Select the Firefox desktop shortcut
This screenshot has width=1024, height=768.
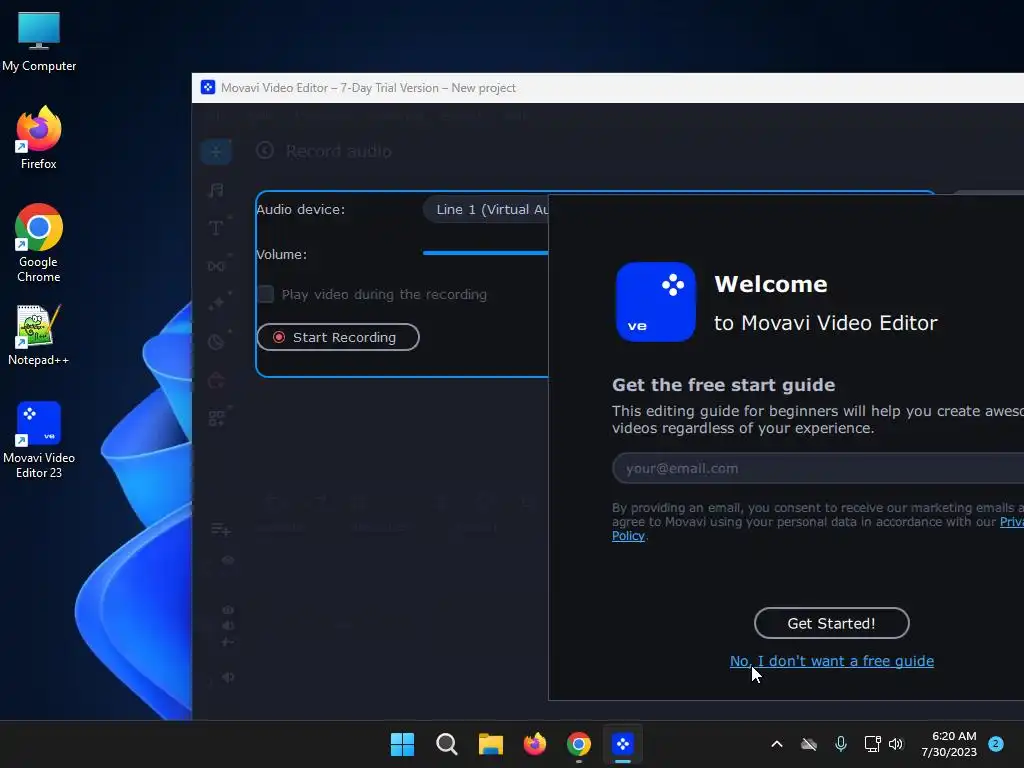(x=39, y=138)
